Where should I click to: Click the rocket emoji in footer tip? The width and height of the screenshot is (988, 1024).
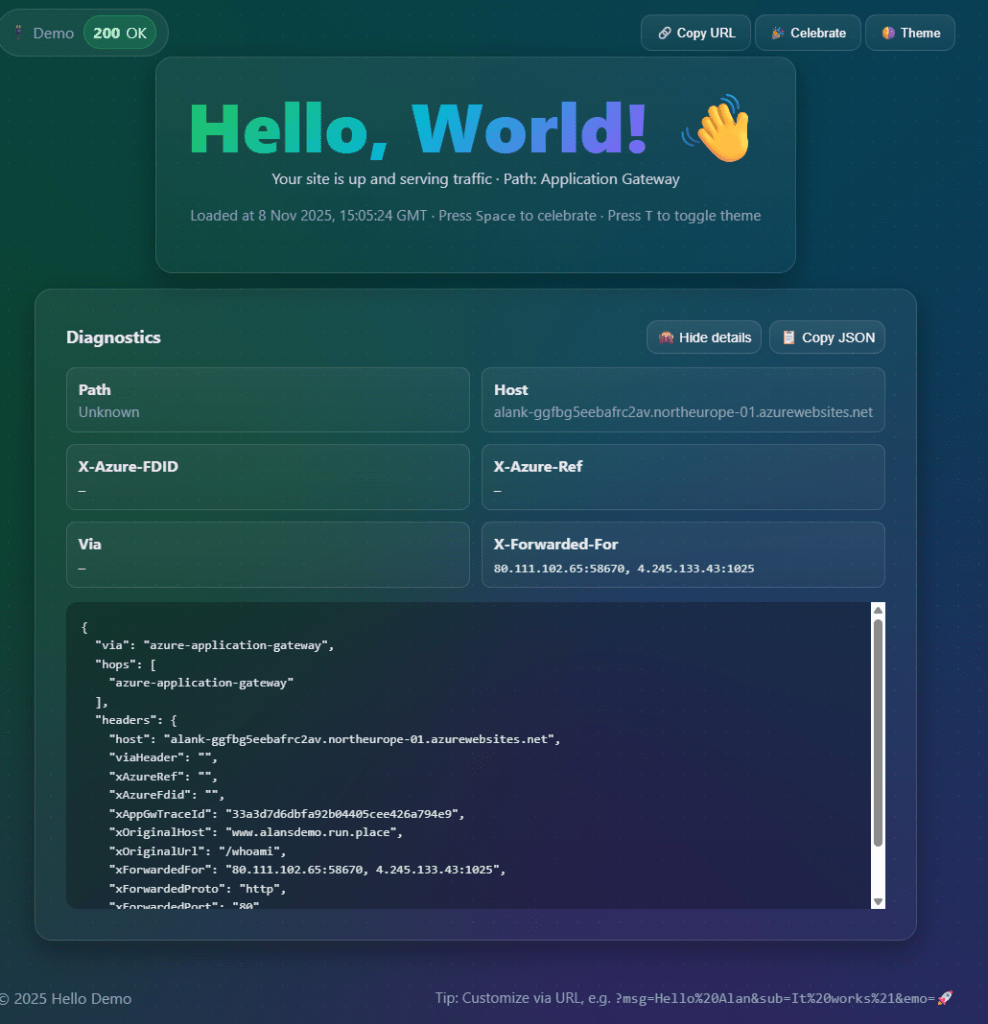(944, 998)
